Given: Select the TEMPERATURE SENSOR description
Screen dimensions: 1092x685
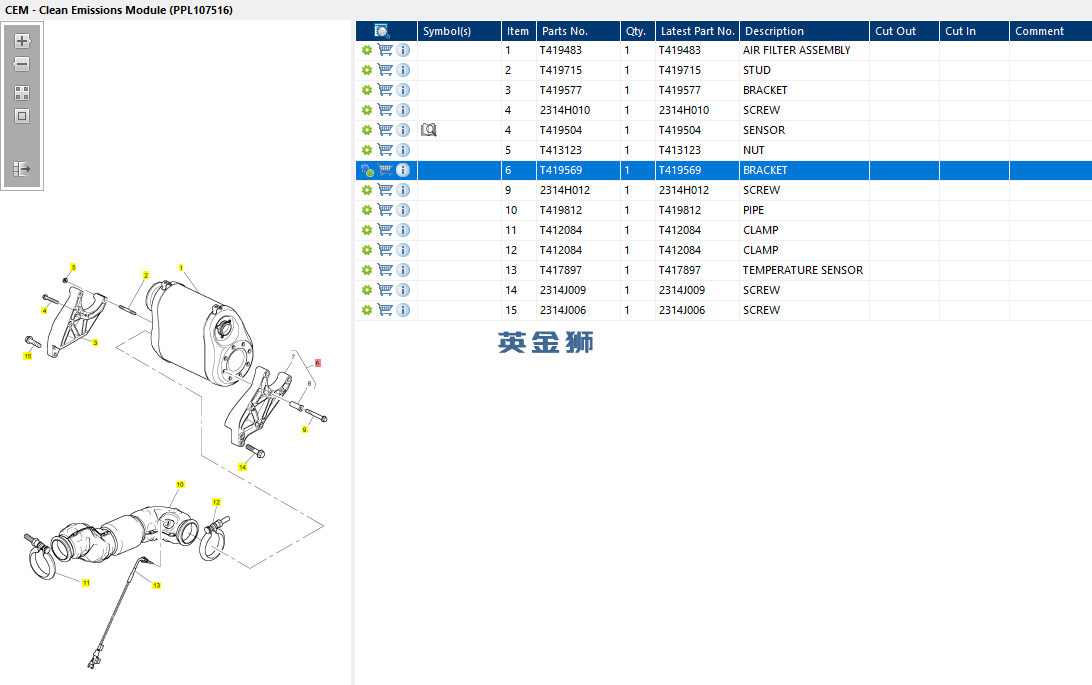Looking at the screenshot, I should 803,270.
